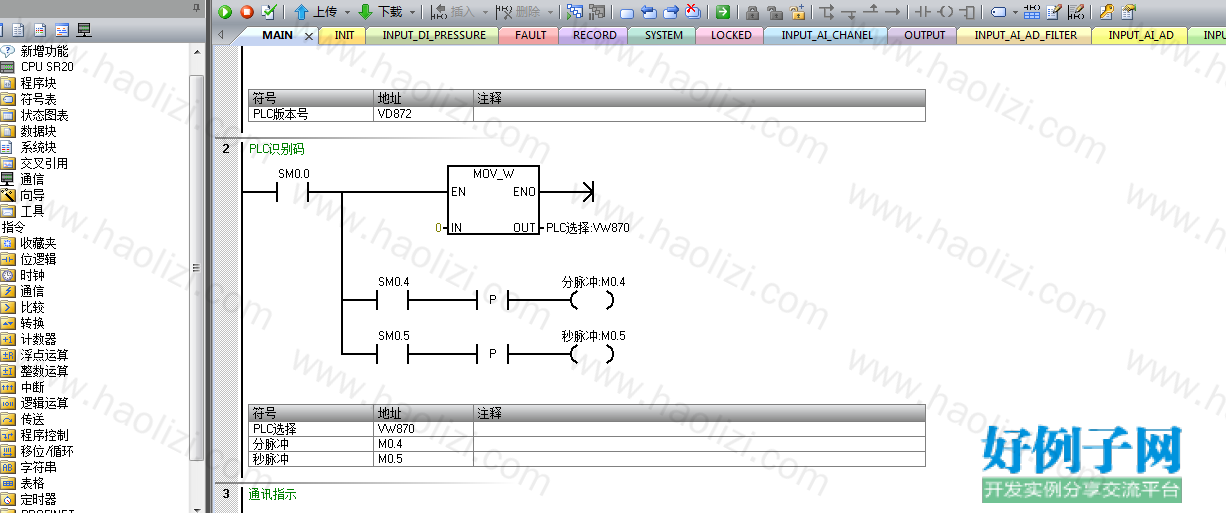Click the project tree vertical scrollbar

[197, 266]
